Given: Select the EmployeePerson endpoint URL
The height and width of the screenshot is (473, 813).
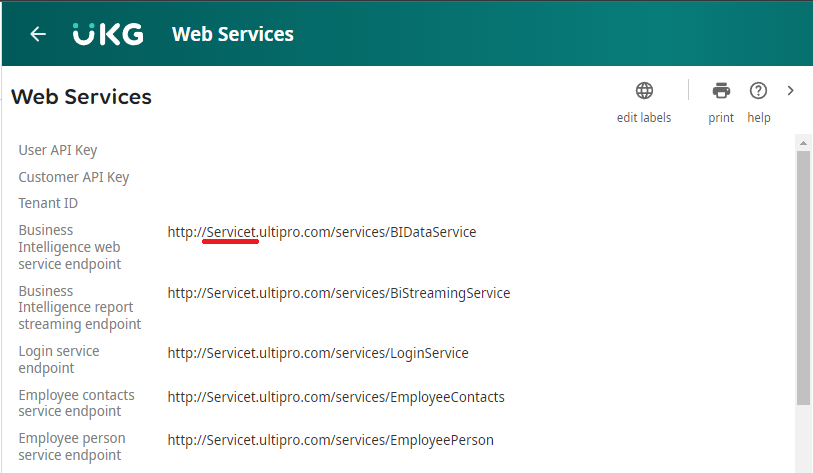Looking at the screenshot, I should tap(330, 440).
